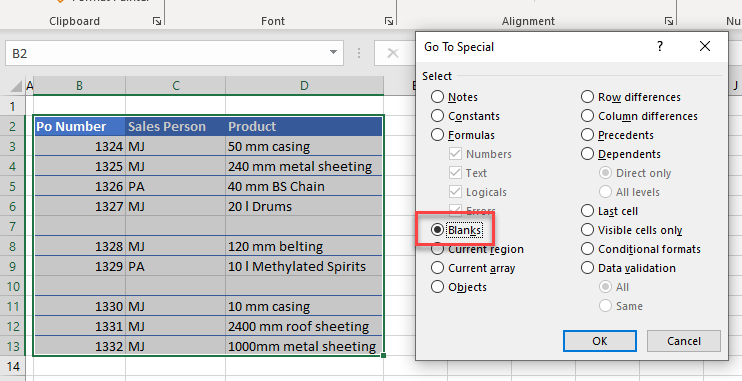
Task: Select column B header
Action: 80,86
